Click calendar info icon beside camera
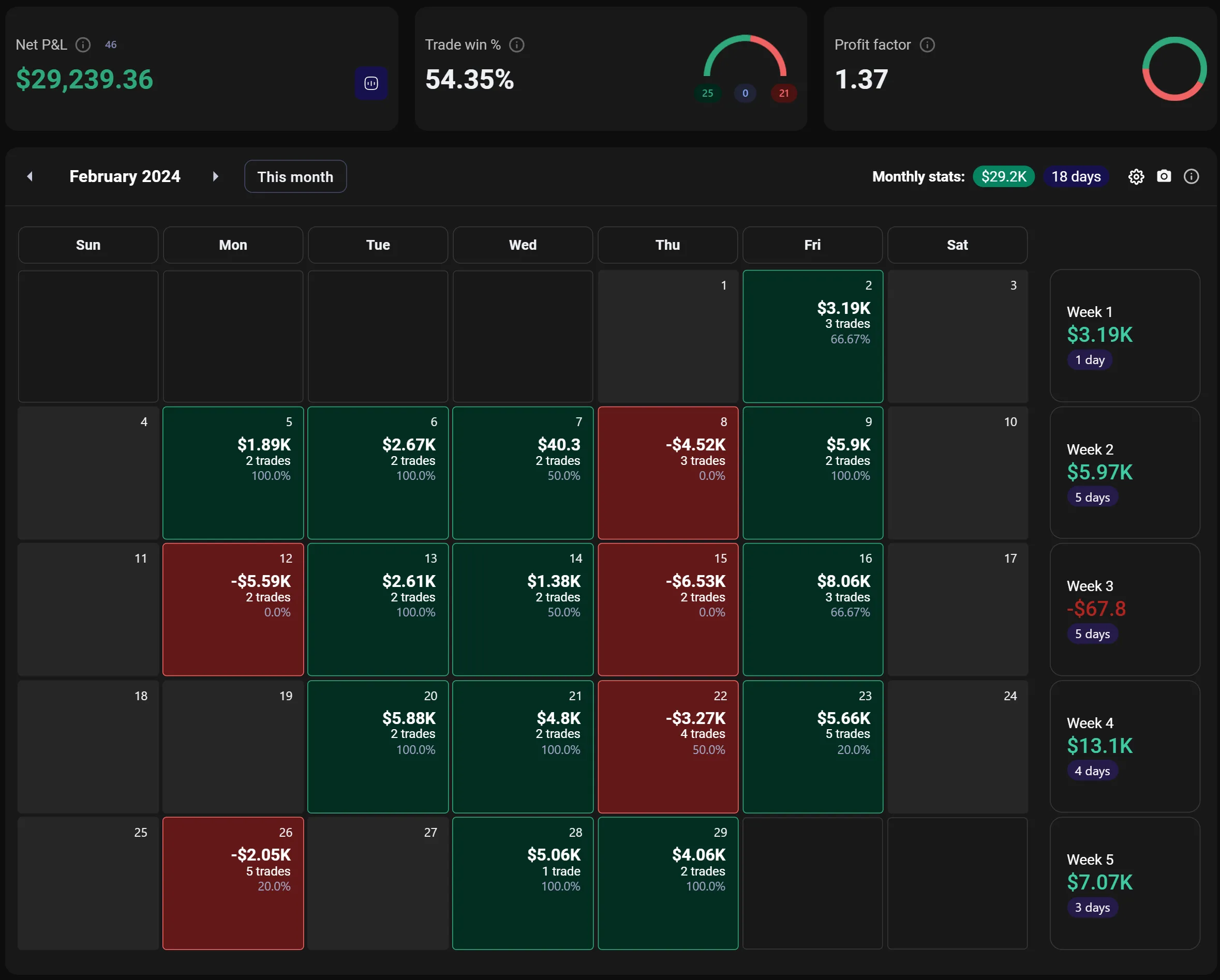1220x980 pixels. click(x=1191, y=176)
